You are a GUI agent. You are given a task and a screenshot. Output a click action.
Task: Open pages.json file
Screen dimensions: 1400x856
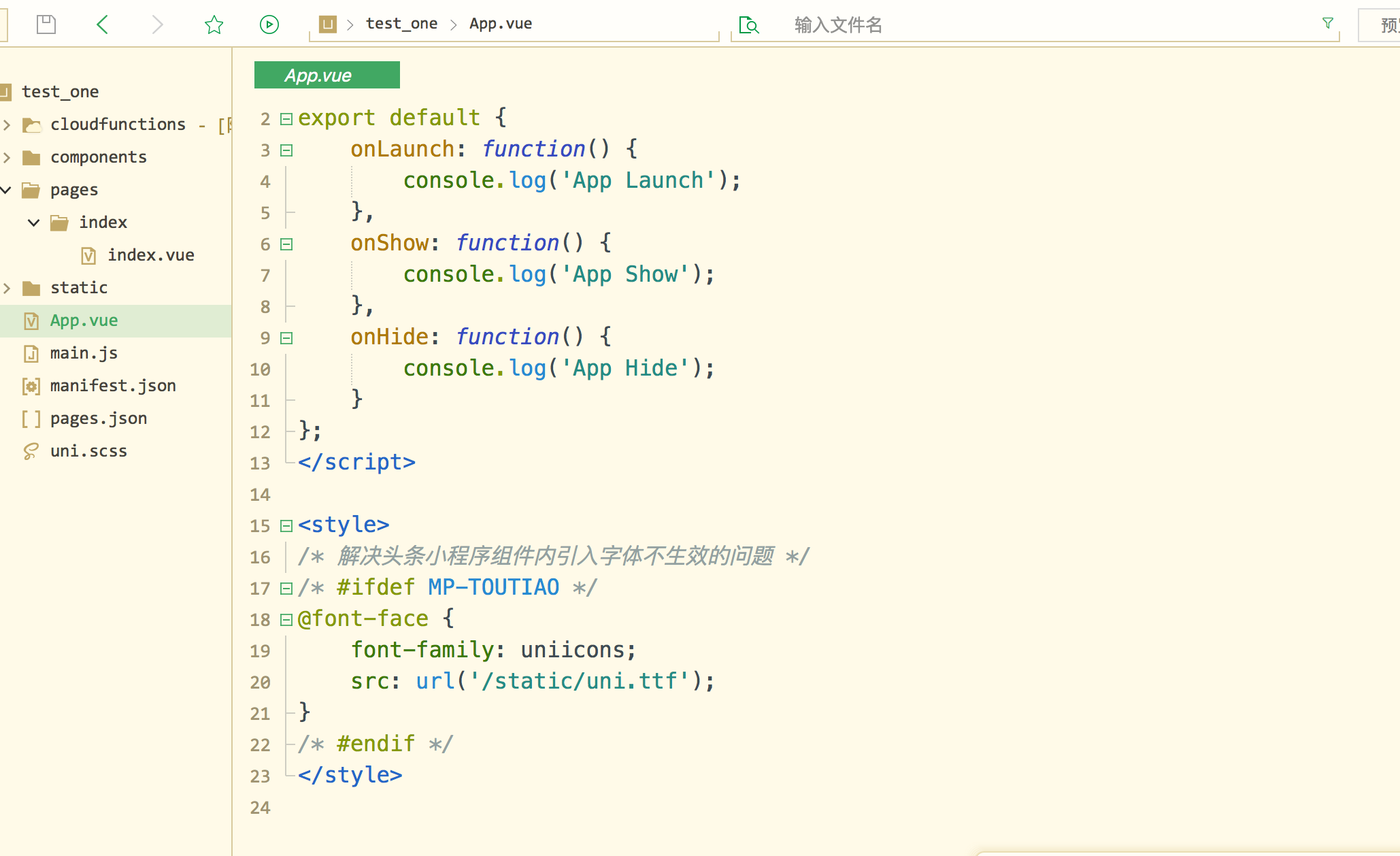[x=99, y=418]
